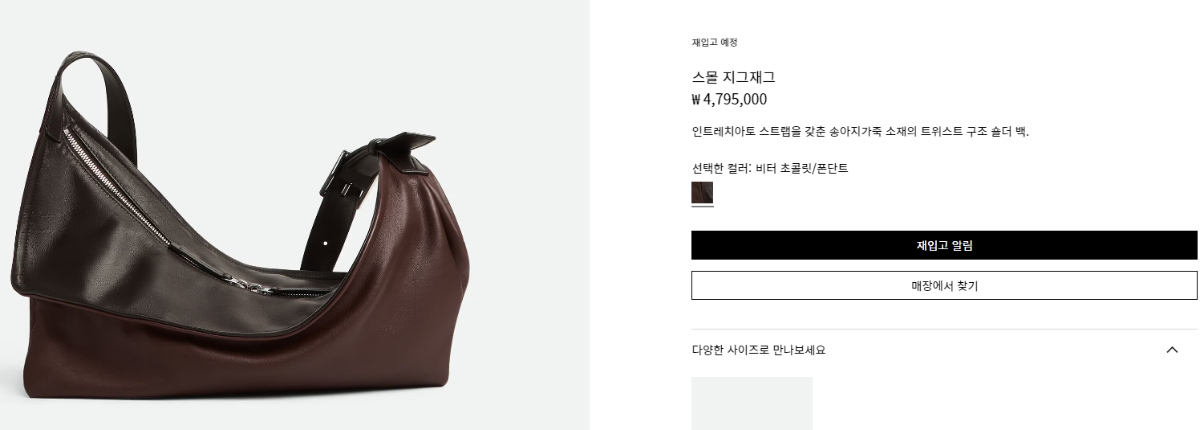Click the 재입고 예정 status label
The width and height of the screenshot is (1200, 430).
coord(714,42)
